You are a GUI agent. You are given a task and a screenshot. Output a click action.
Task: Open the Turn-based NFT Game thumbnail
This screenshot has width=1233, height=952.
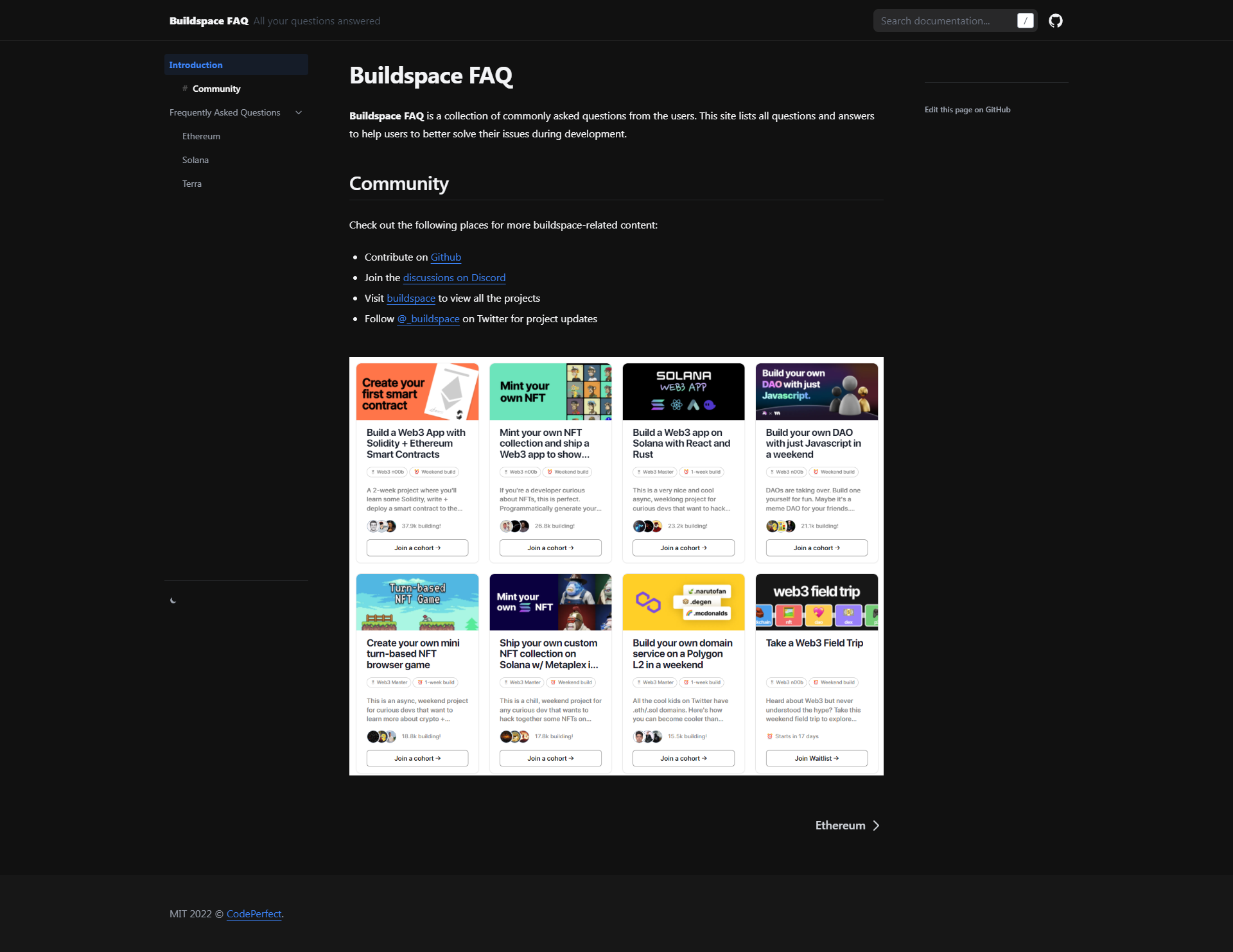click(x=417, y=601)
